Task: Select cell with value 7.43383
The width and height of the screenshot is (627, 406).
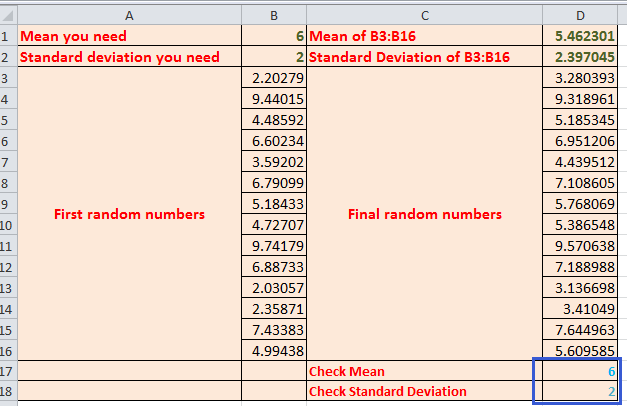Action: (x=274, y=330)
